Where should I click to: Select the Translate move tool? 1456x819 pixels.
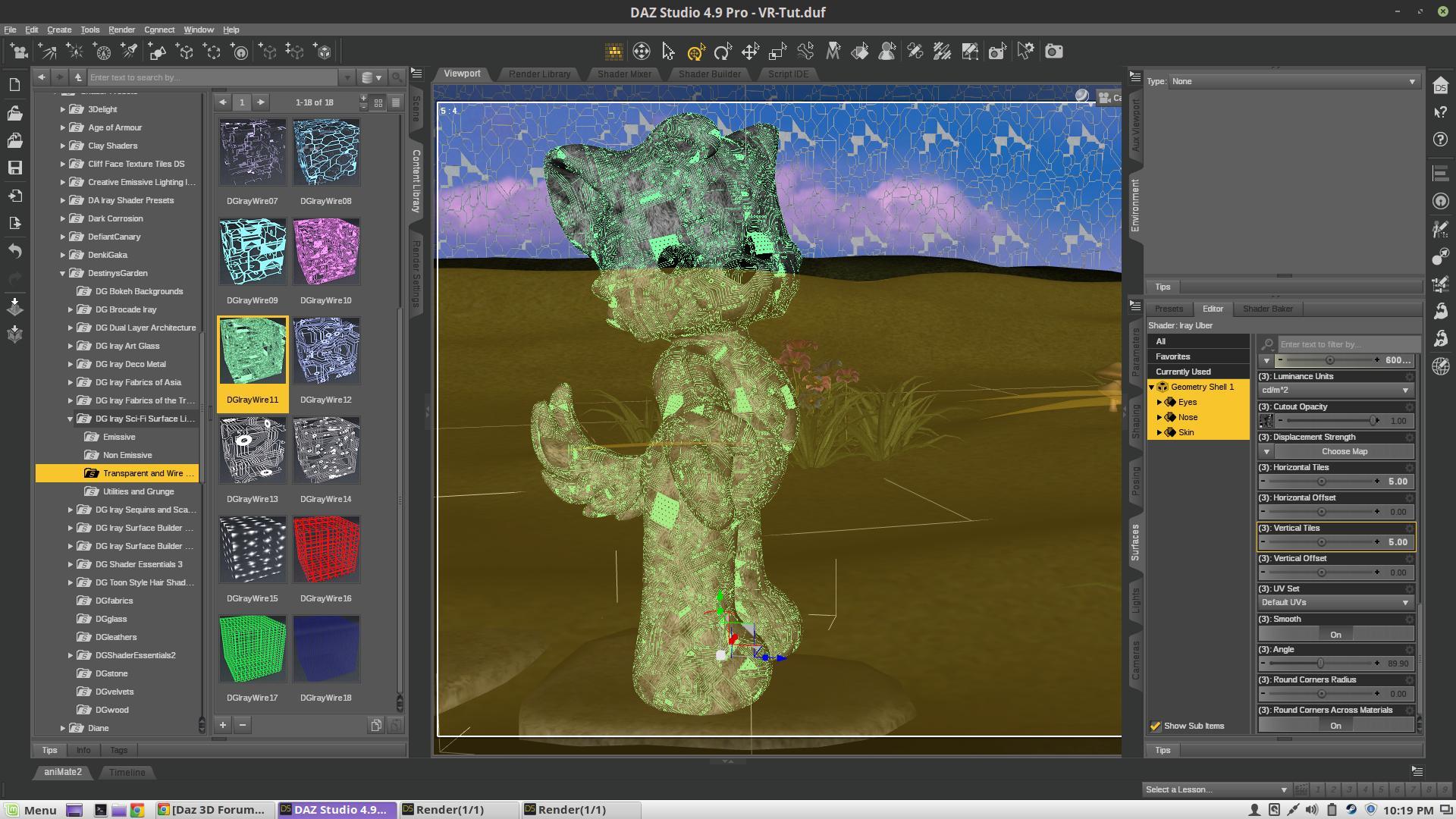pyautogui.click(x=750, y=52)
